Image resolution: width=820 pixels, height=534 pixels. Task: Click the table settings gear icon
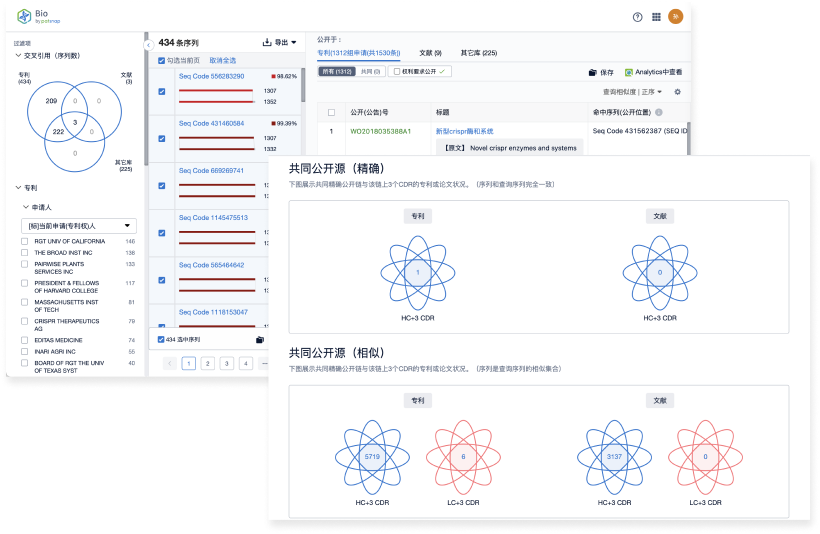coord(677,92)
